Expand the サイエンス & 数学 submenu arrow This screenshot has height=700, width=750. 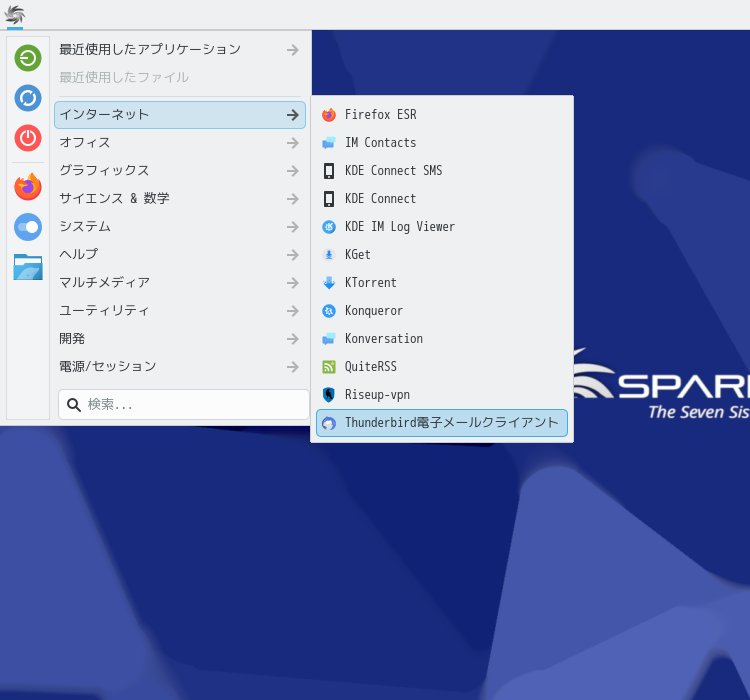[x=293, y=199]
